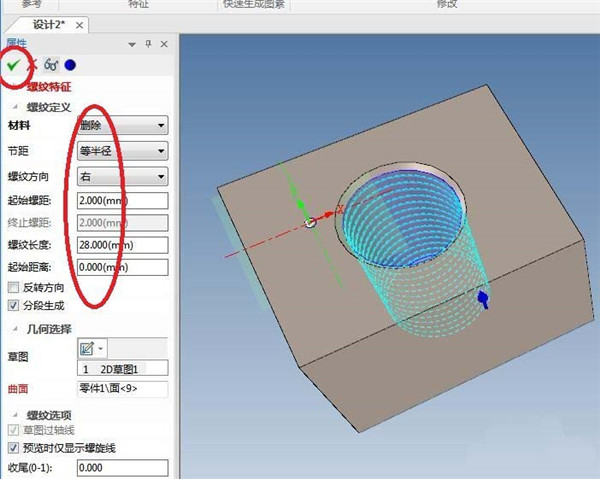Screen dimensions: 600x479
Task: Click the blue circle apply icon
Action: pos(70,65)
